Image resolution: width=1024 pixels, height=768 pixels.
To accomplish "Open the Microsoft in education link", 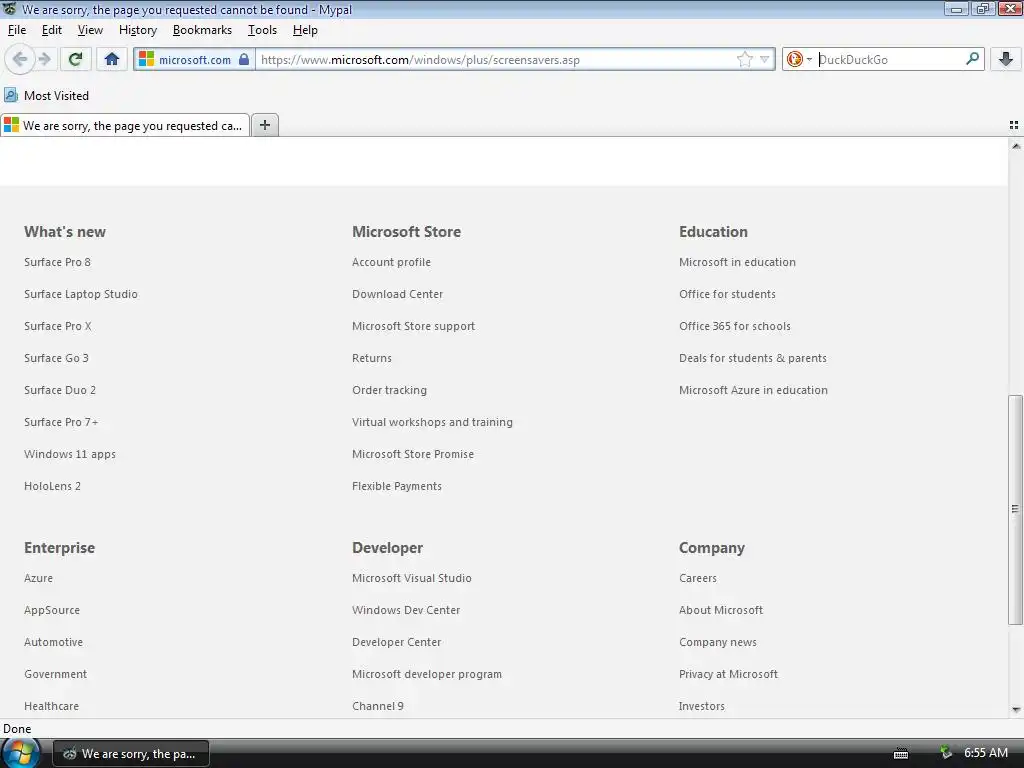I will point(737,262).
